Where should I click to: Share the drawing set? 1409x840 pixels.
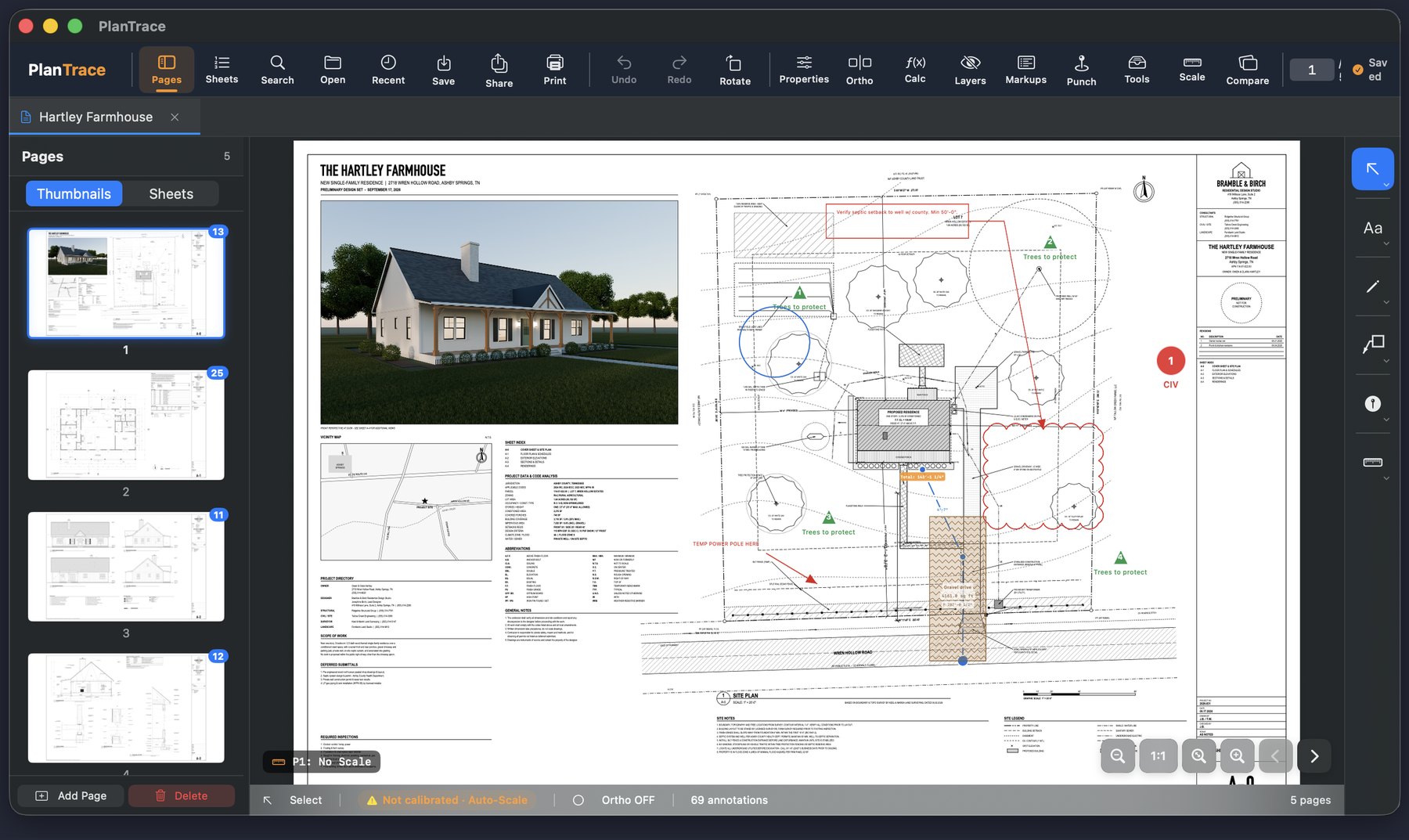pyautogui.click(x=499, y=70)
